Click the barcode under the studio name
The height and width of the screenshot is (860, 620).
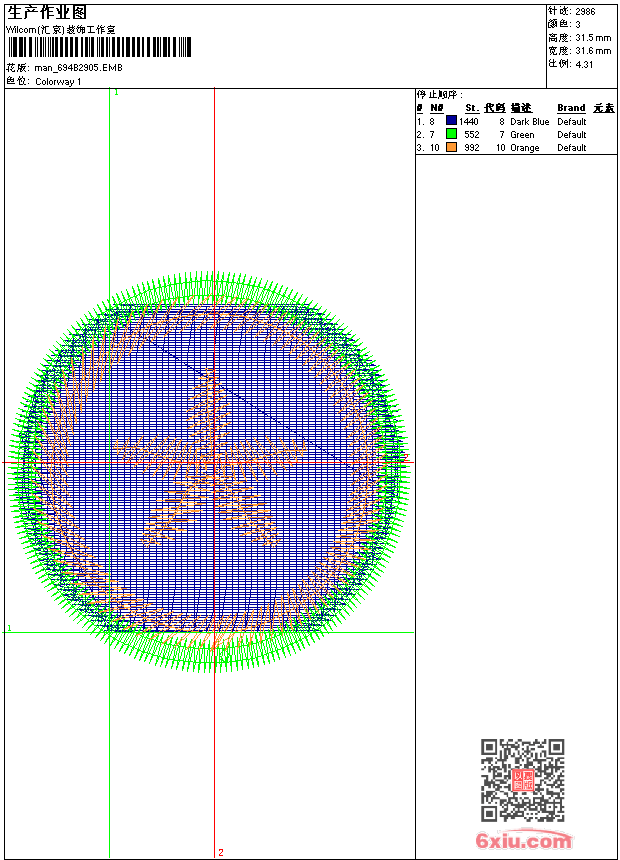pyautogui.click(x=99, y=47)
